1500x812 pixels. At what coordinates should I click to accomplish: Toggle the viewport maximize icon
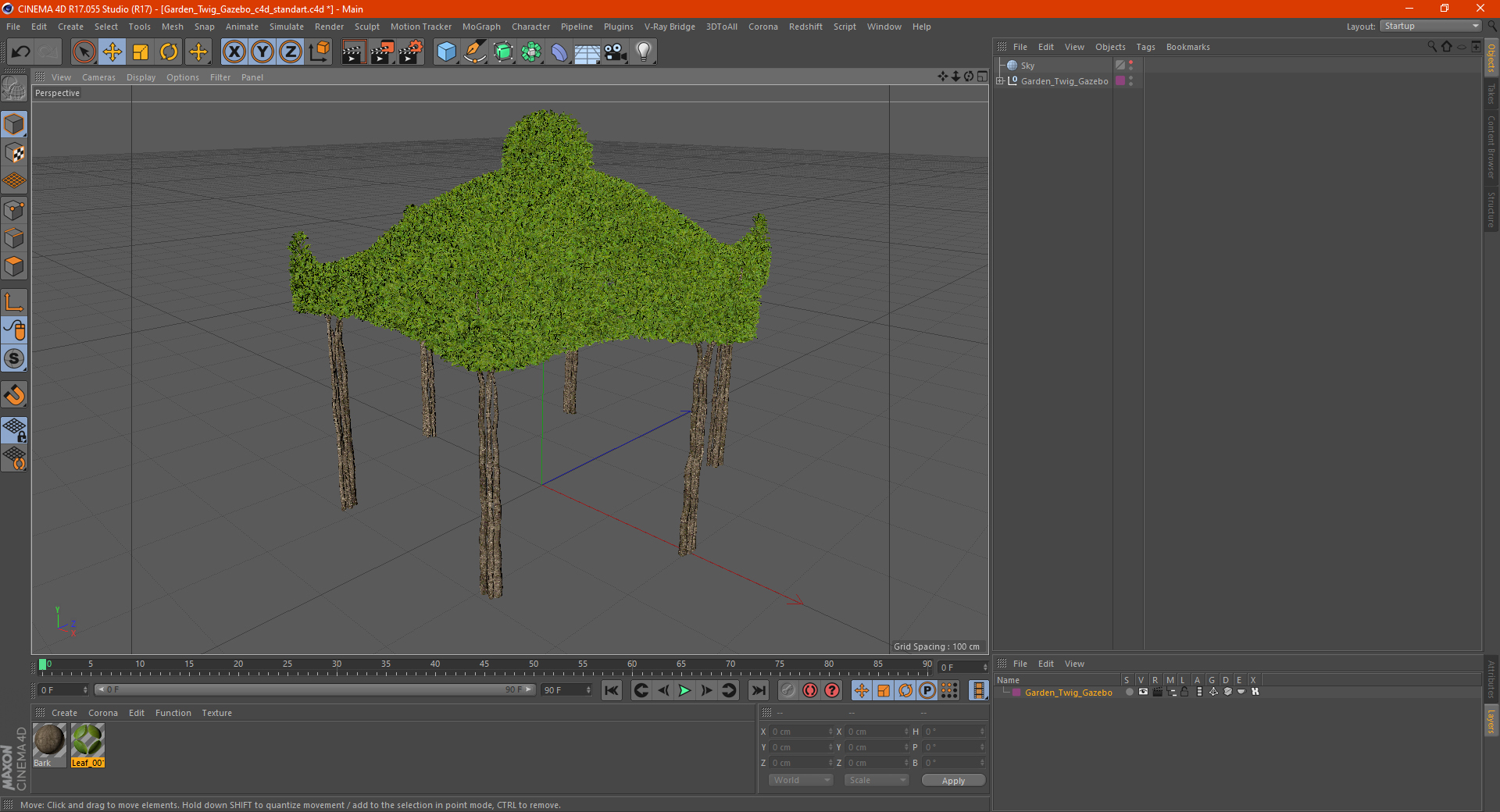pyautogui.click(x=982, y=77)
